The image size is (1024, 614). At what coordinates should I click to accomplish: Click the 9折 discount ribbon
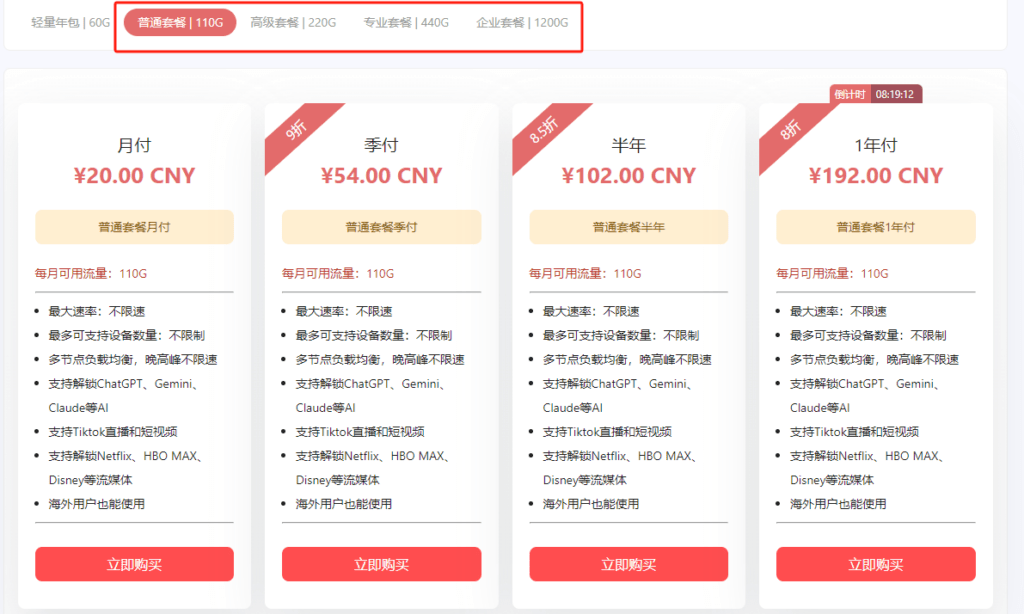(x=296, y=130)
